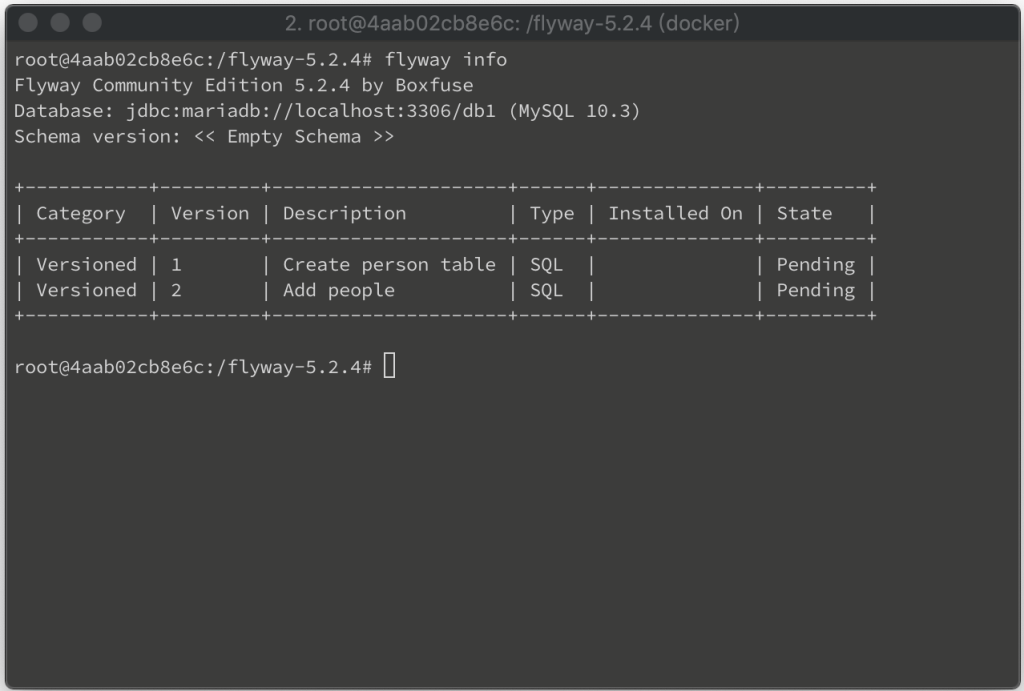This screenshot has height=691, width=1024.
Task: Click 'Versioned' in the version 1 row
Action: (86, 265)
